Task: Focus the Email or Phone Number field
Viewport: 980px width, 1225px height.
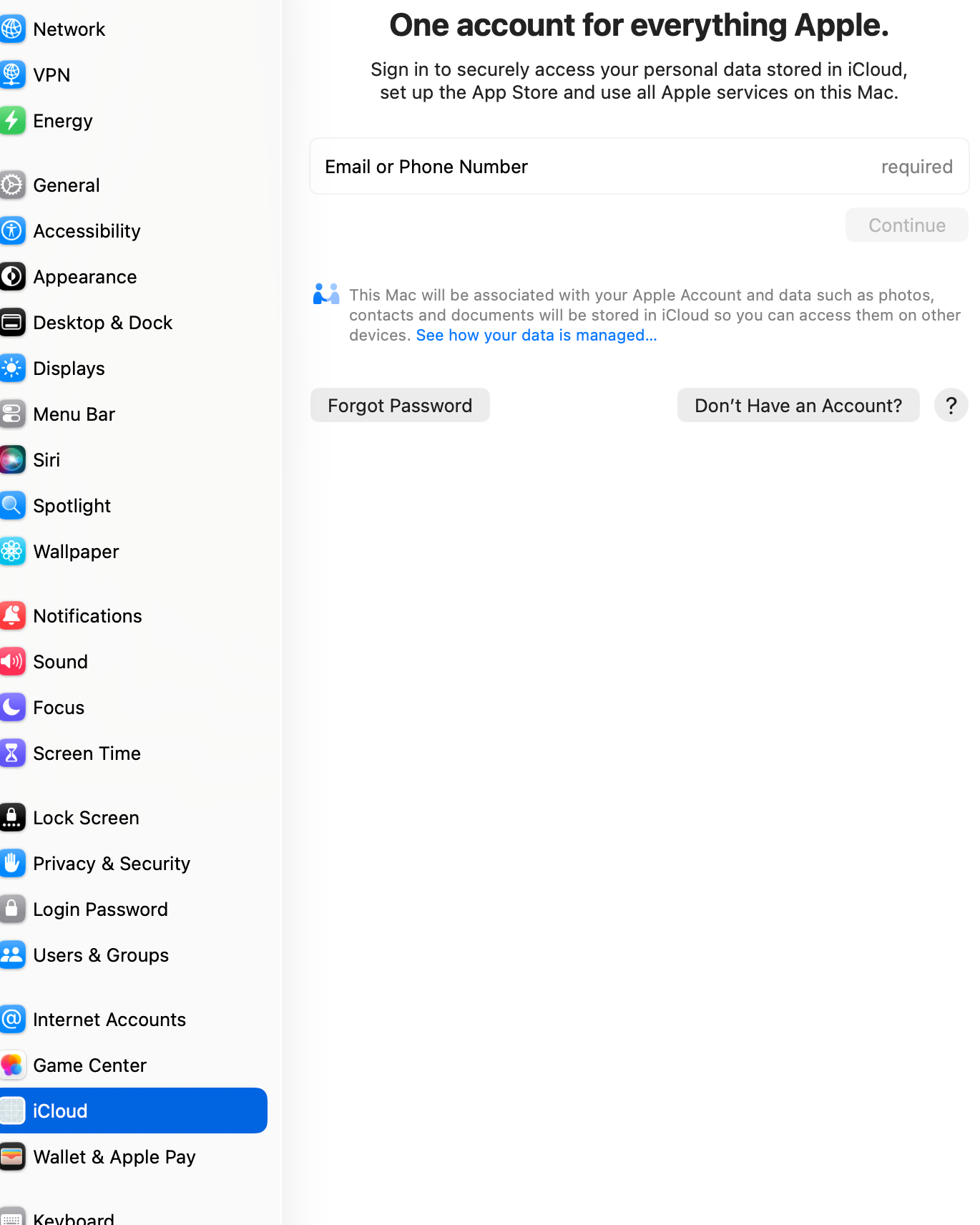Action: (640, 166)
